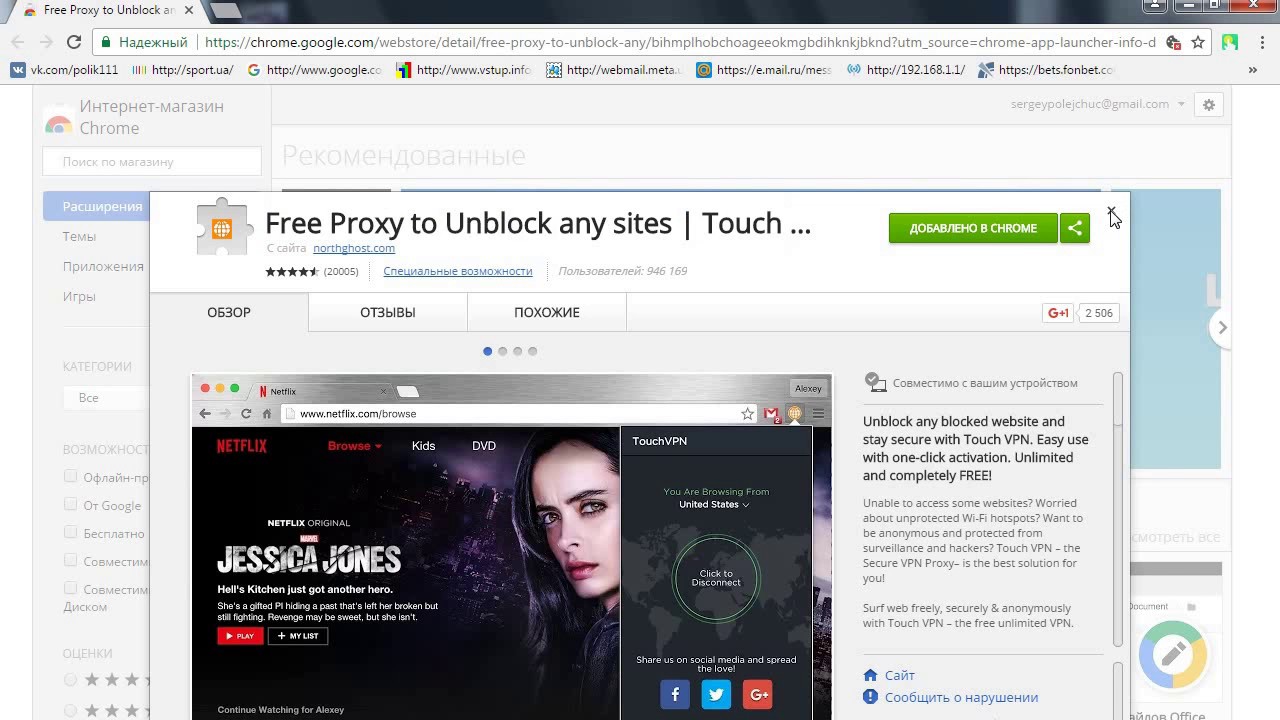Click the extension puzzle icon
1280x720 pixels.
click(x=222, y=228)
